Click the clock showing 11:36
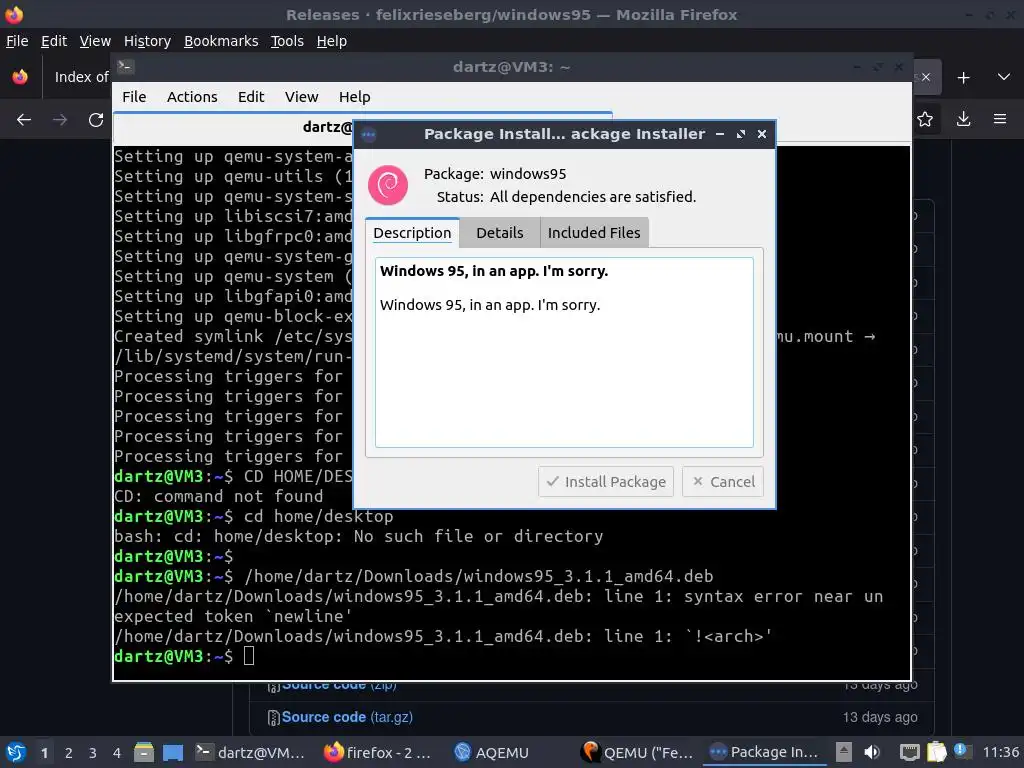 tap(1000, 752)
